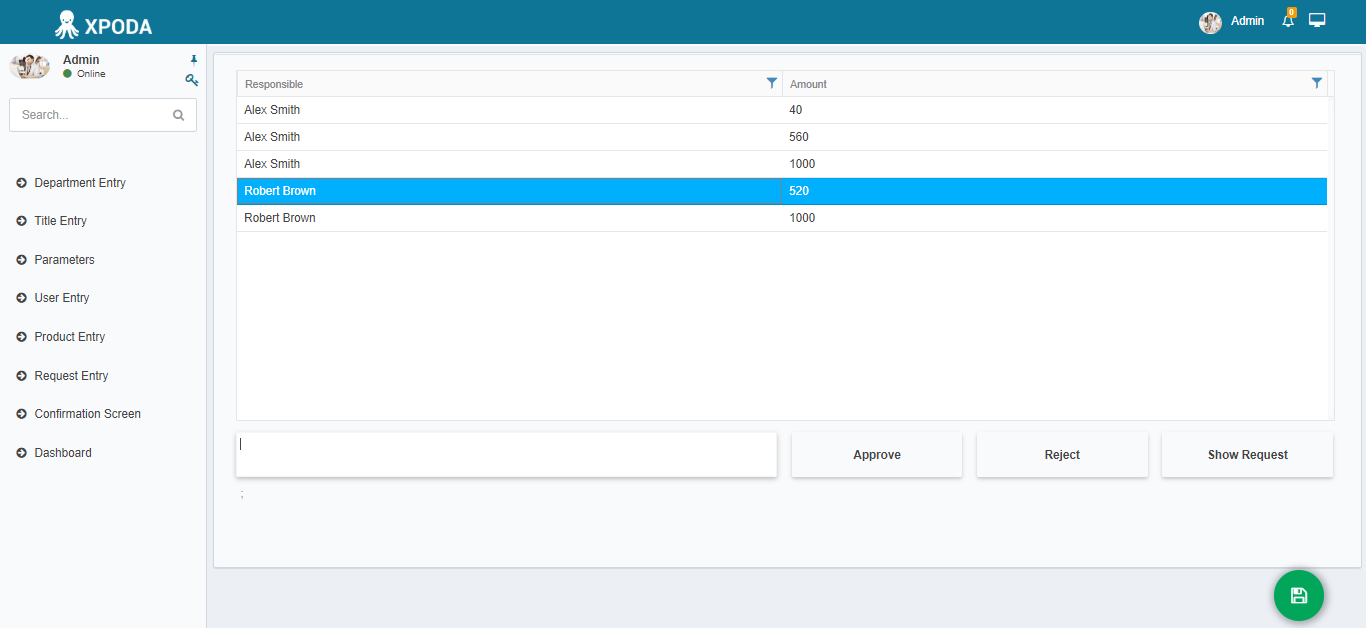Viewport: 1366px width, 628px height.
Task: Click the monitor icon in header
Action: tap(1317, 20)
